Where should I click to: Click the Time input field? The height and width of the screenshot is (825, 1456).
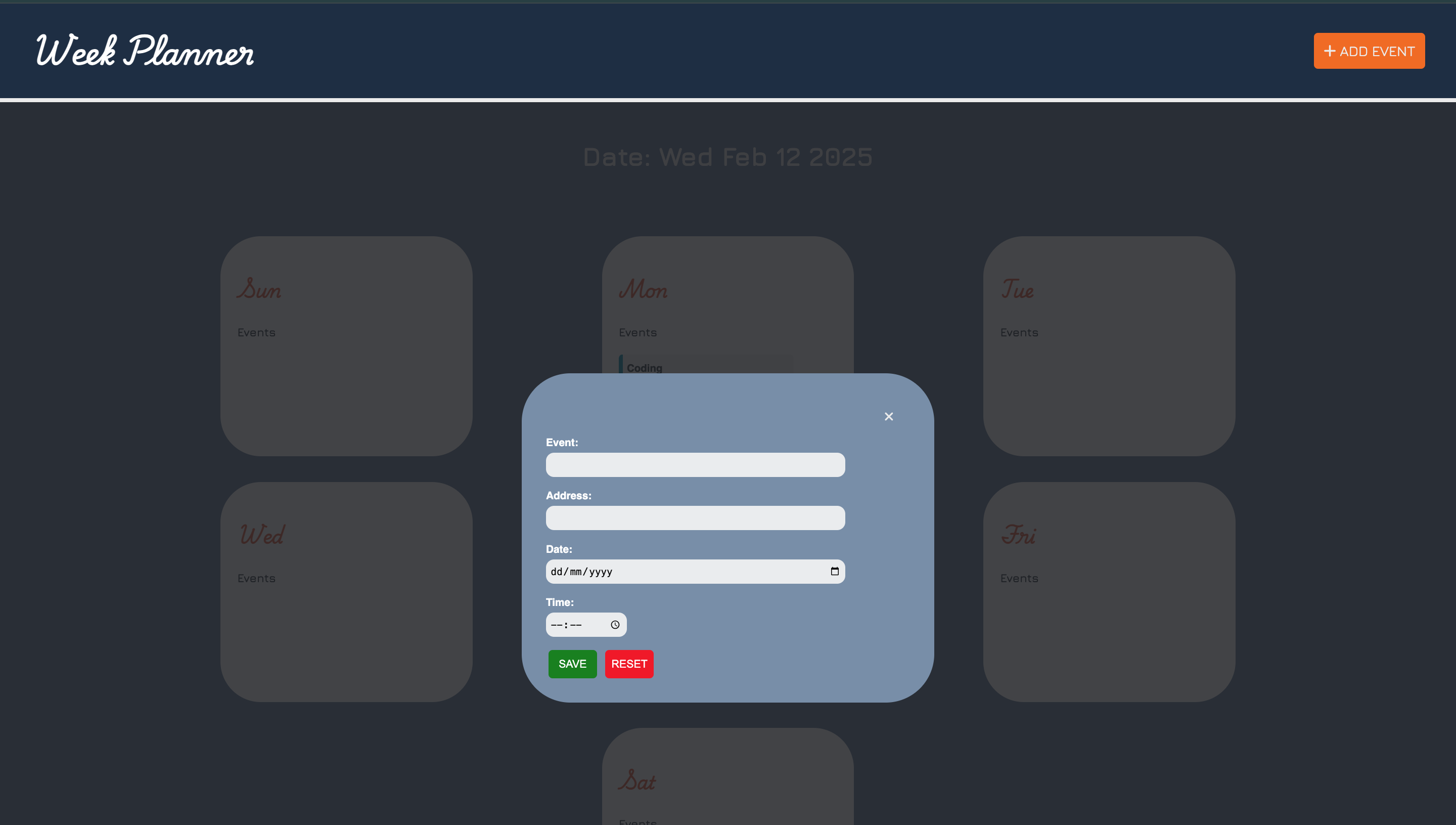click(586, 624)
